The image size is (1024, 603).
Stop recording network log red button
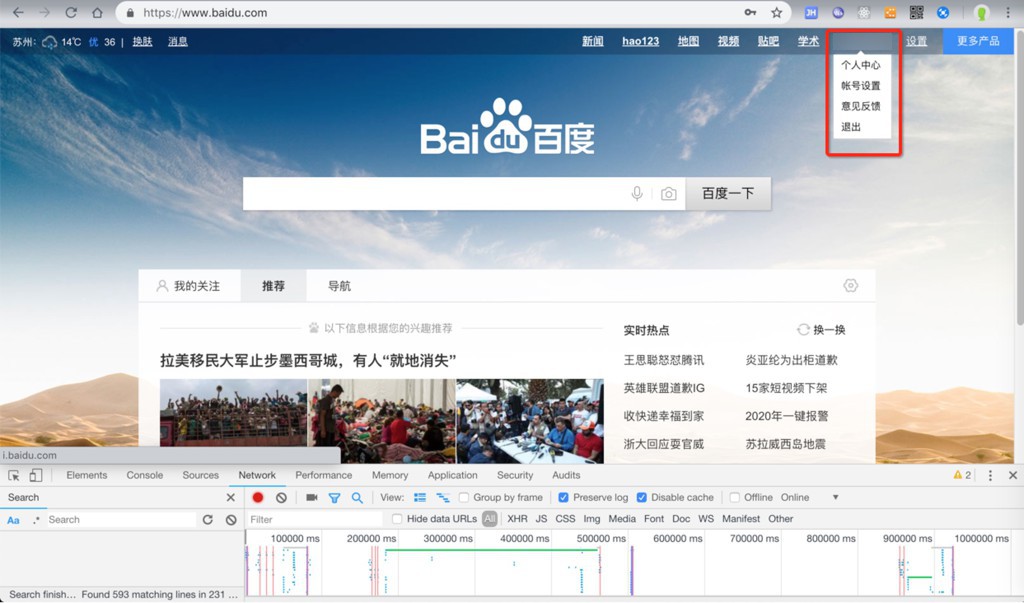tap(258, 497)
